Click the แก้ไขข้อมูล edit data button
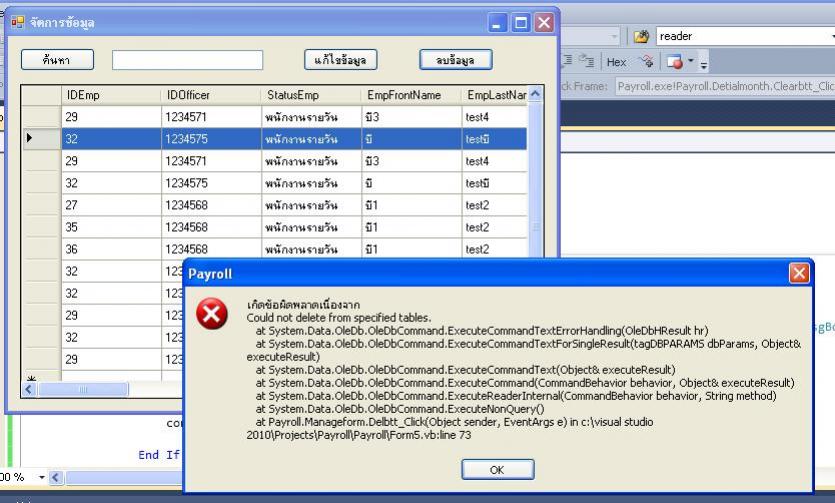This screenshot has height=503, width=835. 341,60
